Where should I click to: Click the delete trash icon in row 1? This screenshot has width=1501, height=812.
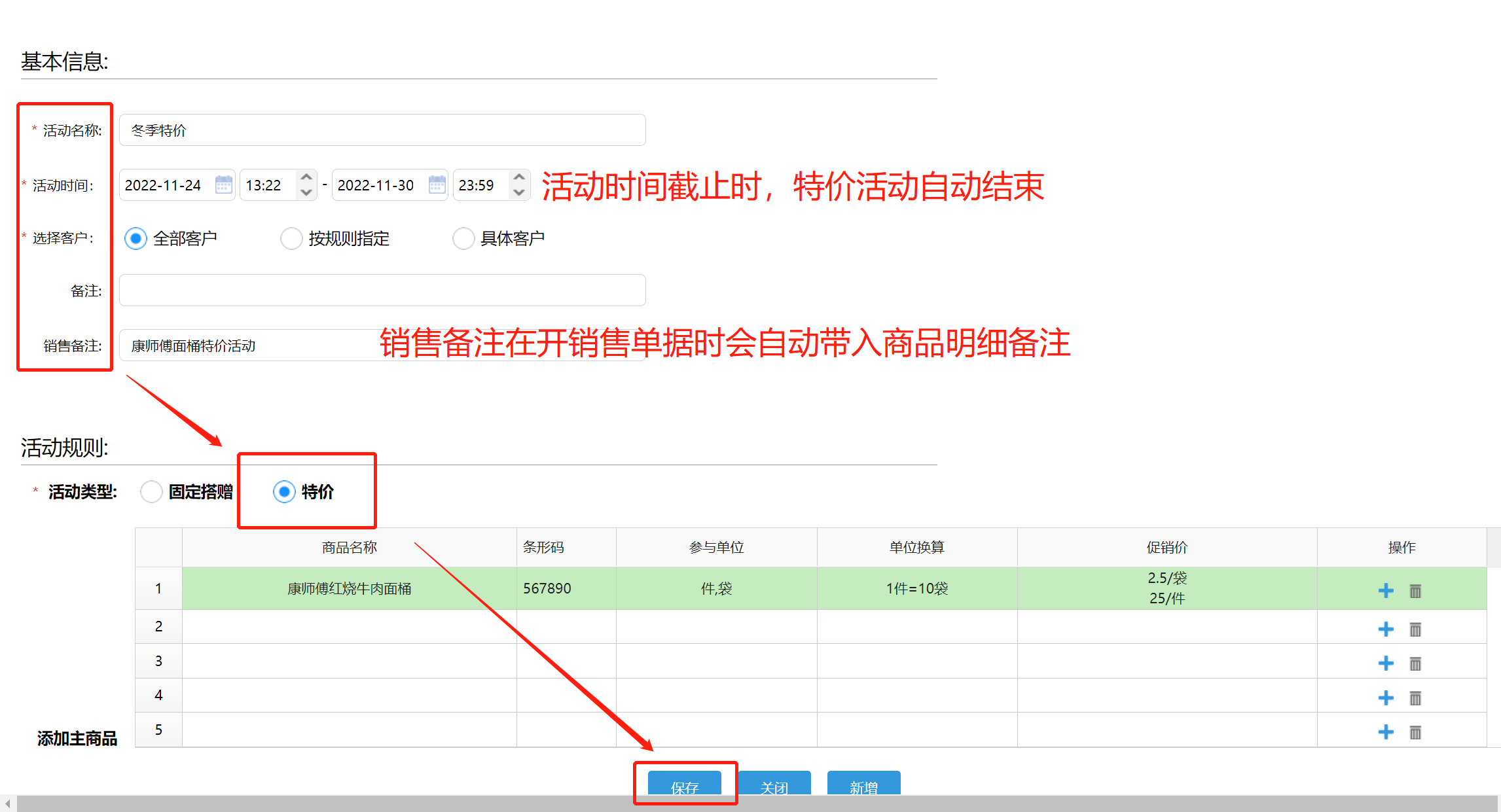coord(1415,591)
